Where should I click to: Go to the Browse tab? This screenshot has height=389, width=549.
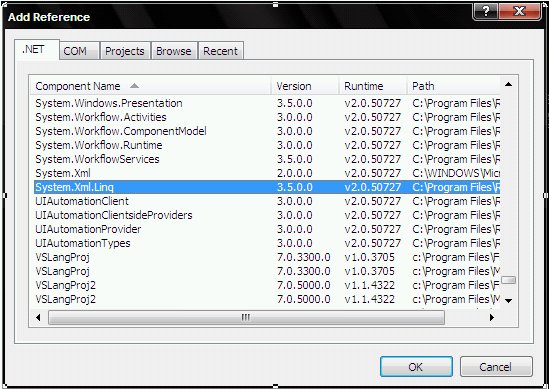click(x=174, y=51)
